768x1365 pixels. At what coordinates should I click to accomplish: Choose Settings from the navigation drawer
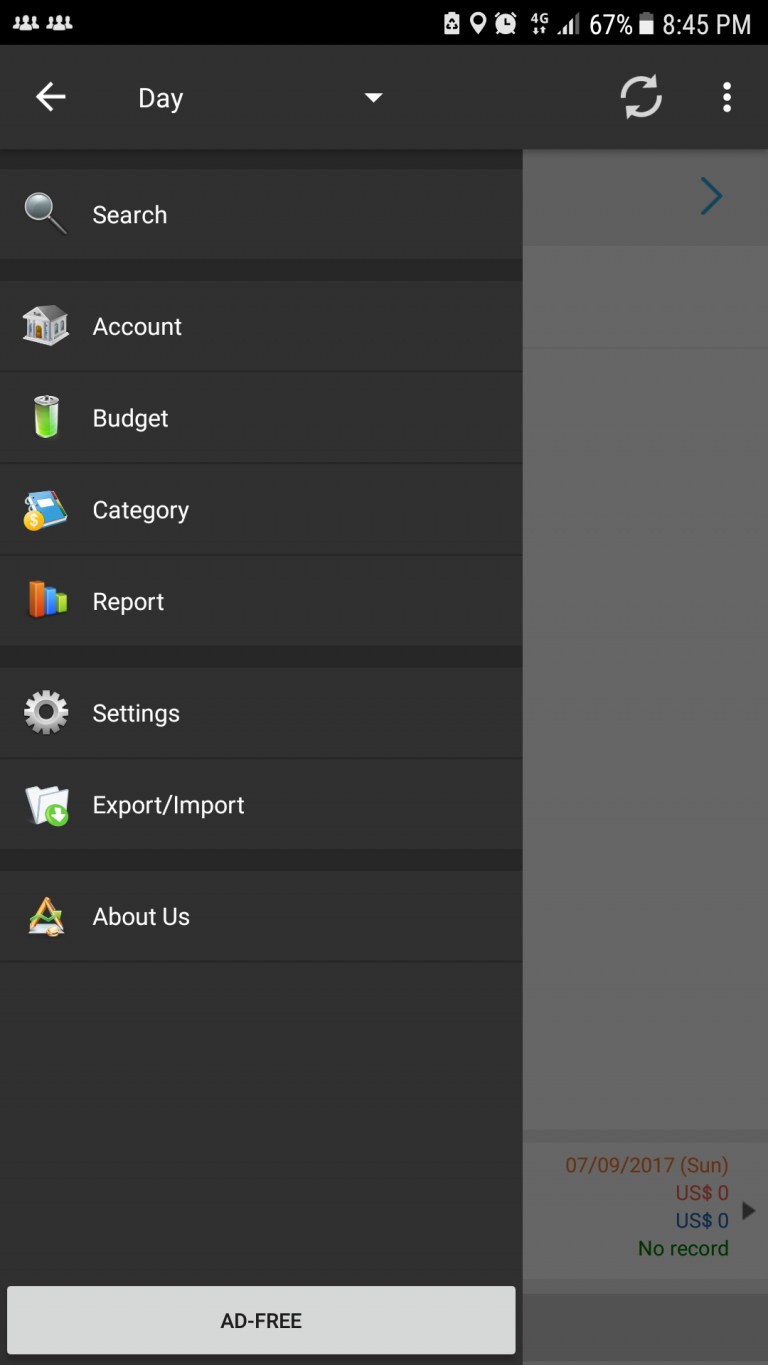(136, 712)
